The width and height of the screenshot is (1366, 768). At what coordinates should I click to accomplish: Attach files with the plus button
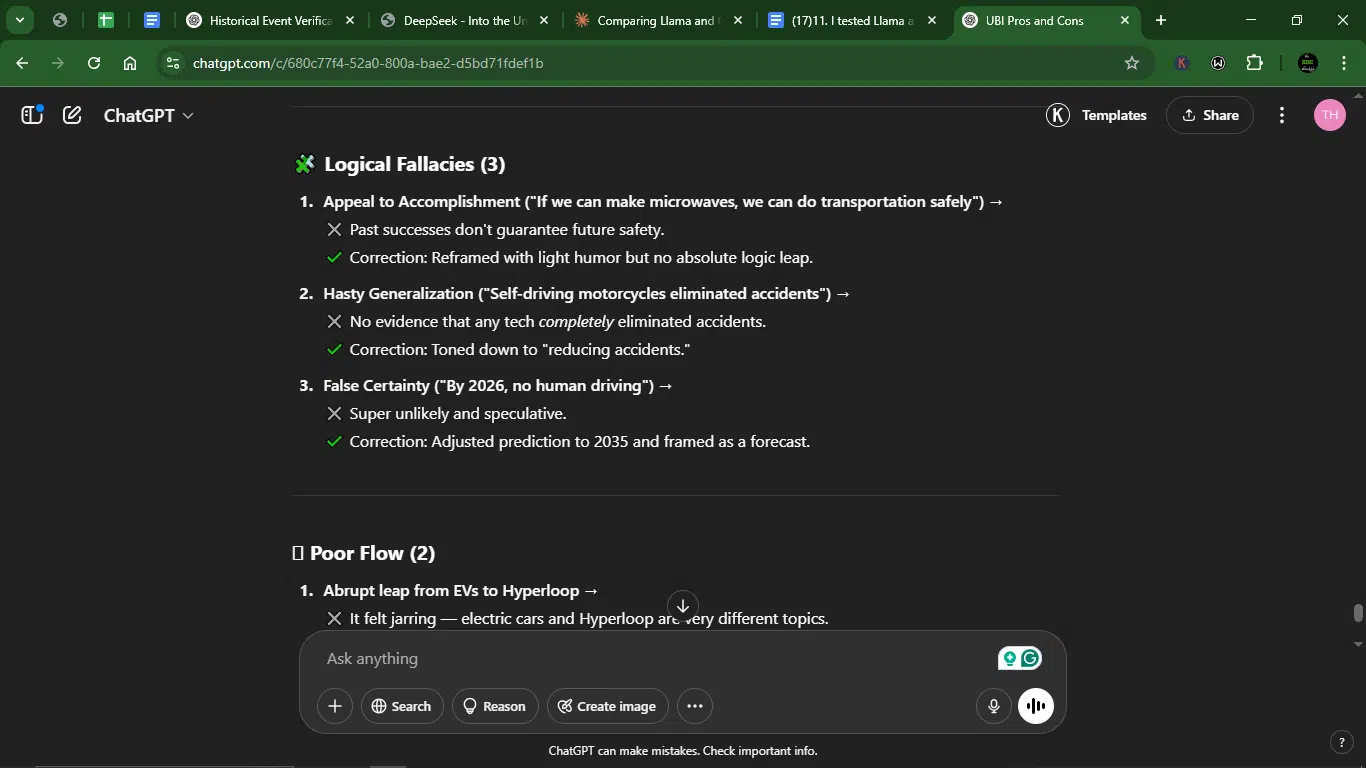[x=335, y=706]
